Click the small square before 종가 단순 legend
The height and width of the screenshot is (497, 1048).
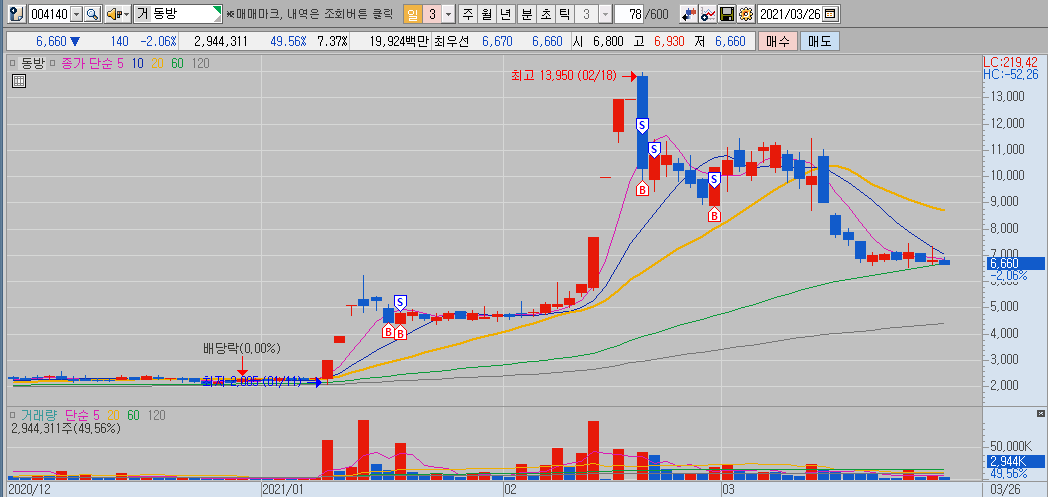pyautogui.click(x=53, y=63)
